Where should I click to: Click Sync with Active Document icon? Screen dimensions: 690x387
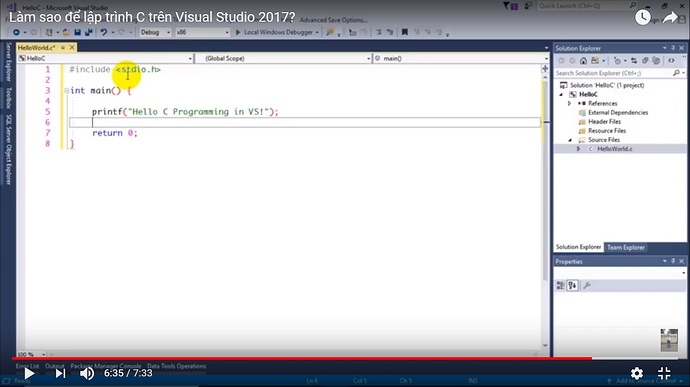click(634, 61)
